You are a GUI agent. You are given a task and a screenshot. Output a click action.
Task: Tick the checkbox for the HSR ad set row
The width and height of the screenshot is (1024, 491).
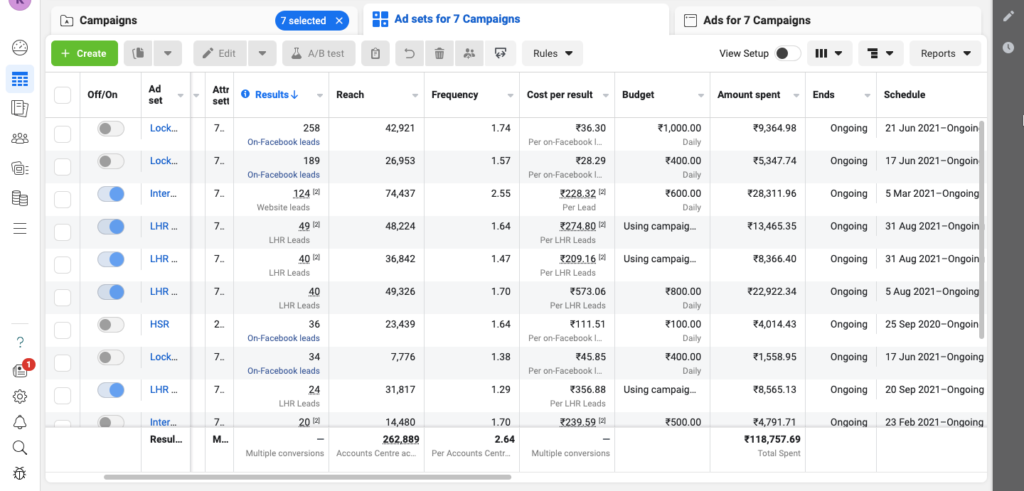click(x=63, y=324)
